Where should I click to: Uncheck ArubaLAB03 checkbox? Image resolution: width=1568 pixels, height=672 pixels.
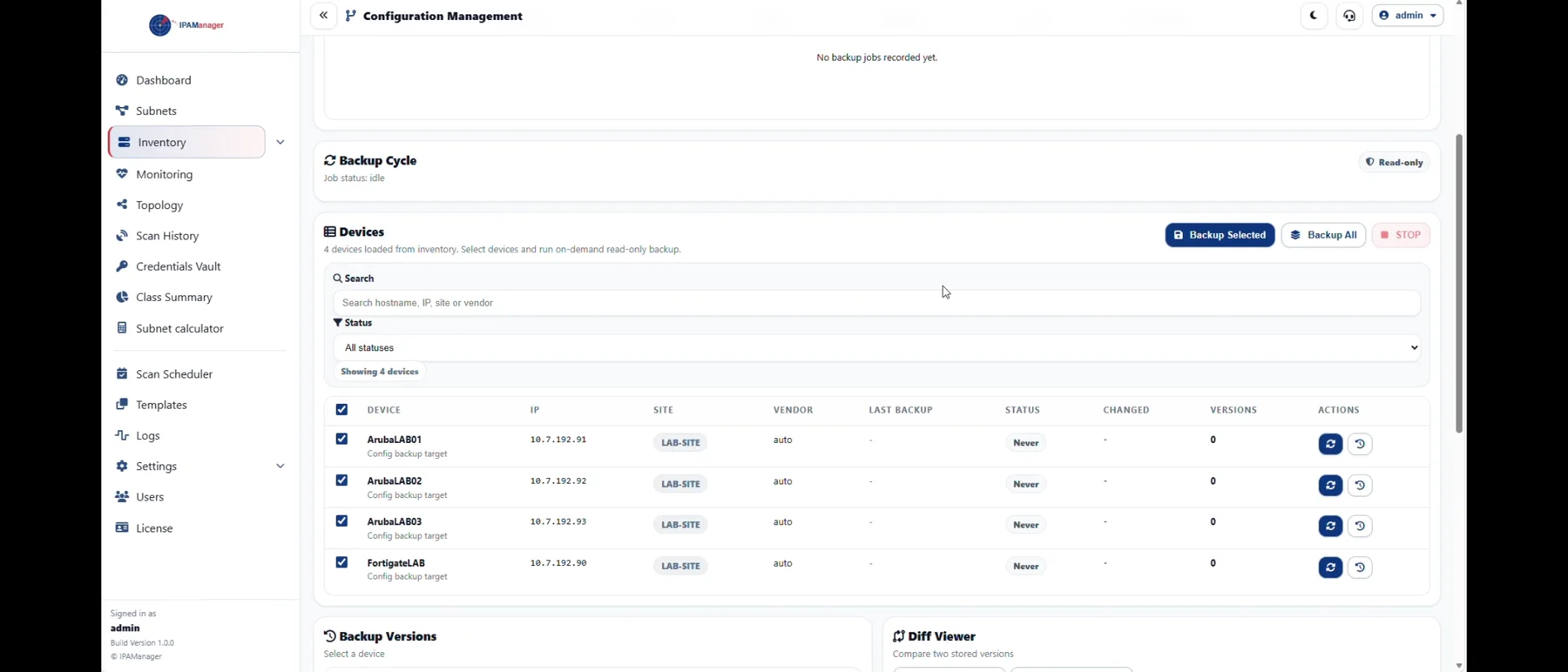click(341, 521)
